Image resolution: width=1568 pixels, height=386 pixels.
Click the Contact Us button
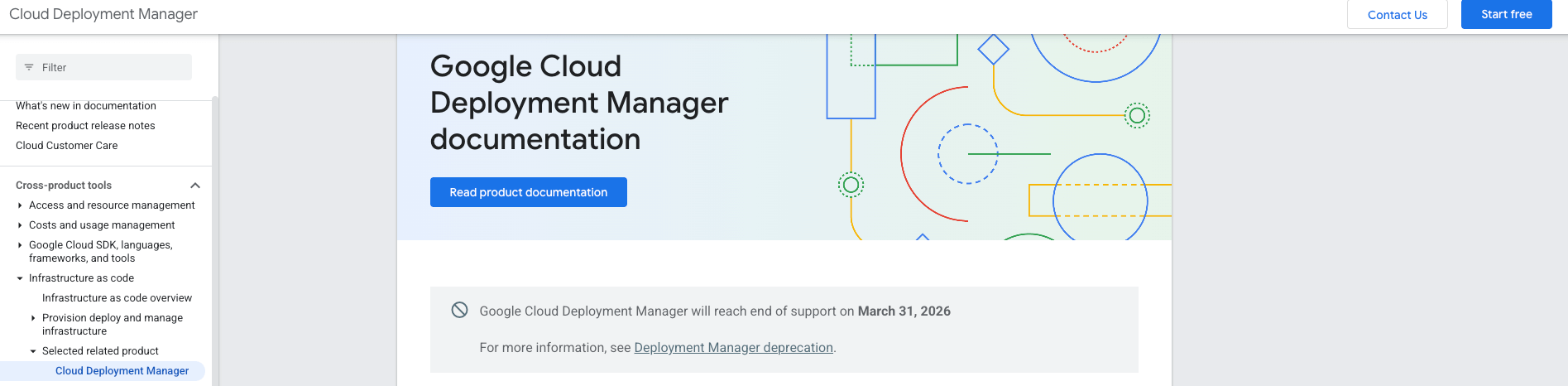tap(1398, 15)
